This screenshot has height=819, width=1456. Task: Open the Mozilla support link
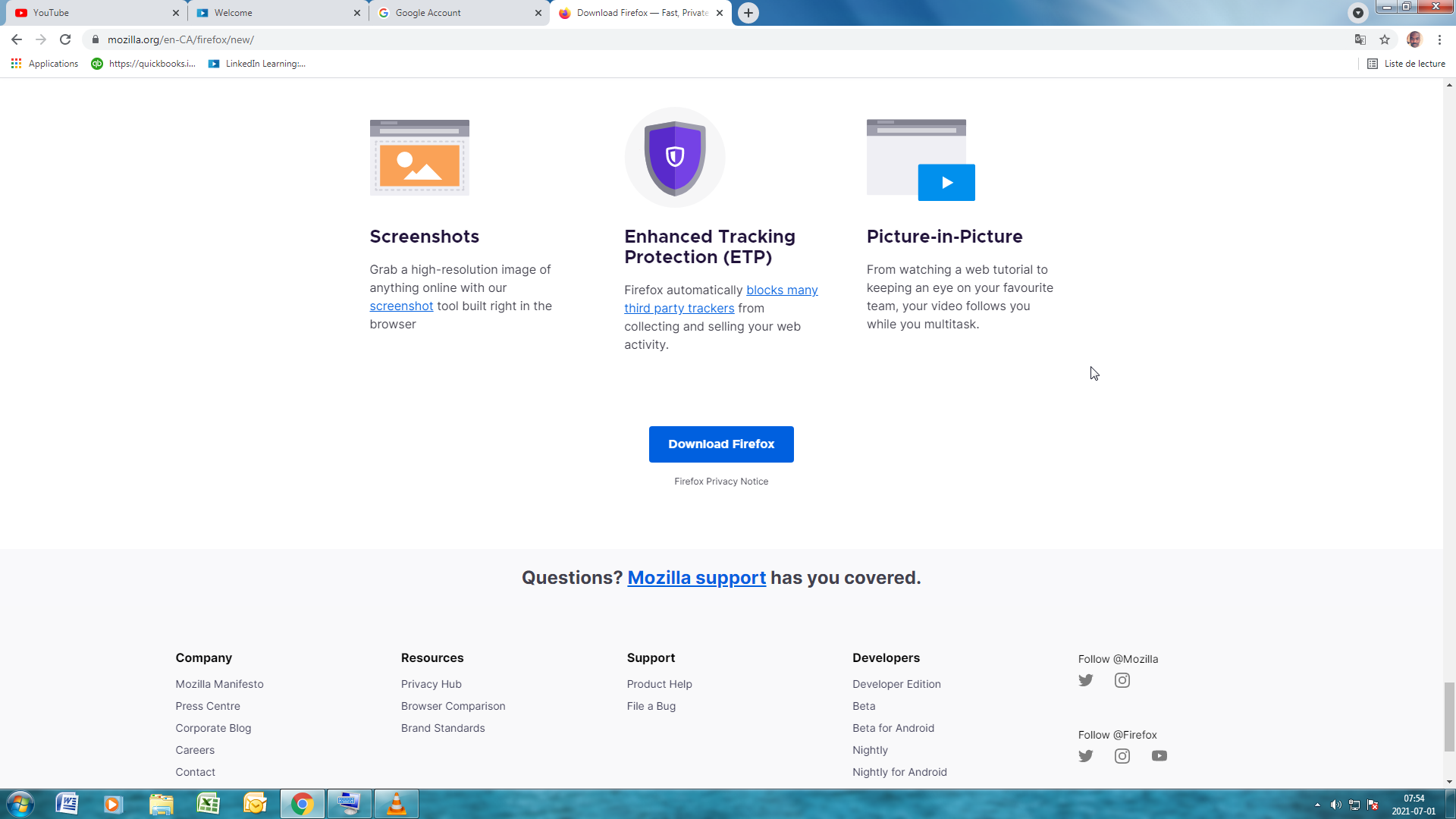[696, 578]
